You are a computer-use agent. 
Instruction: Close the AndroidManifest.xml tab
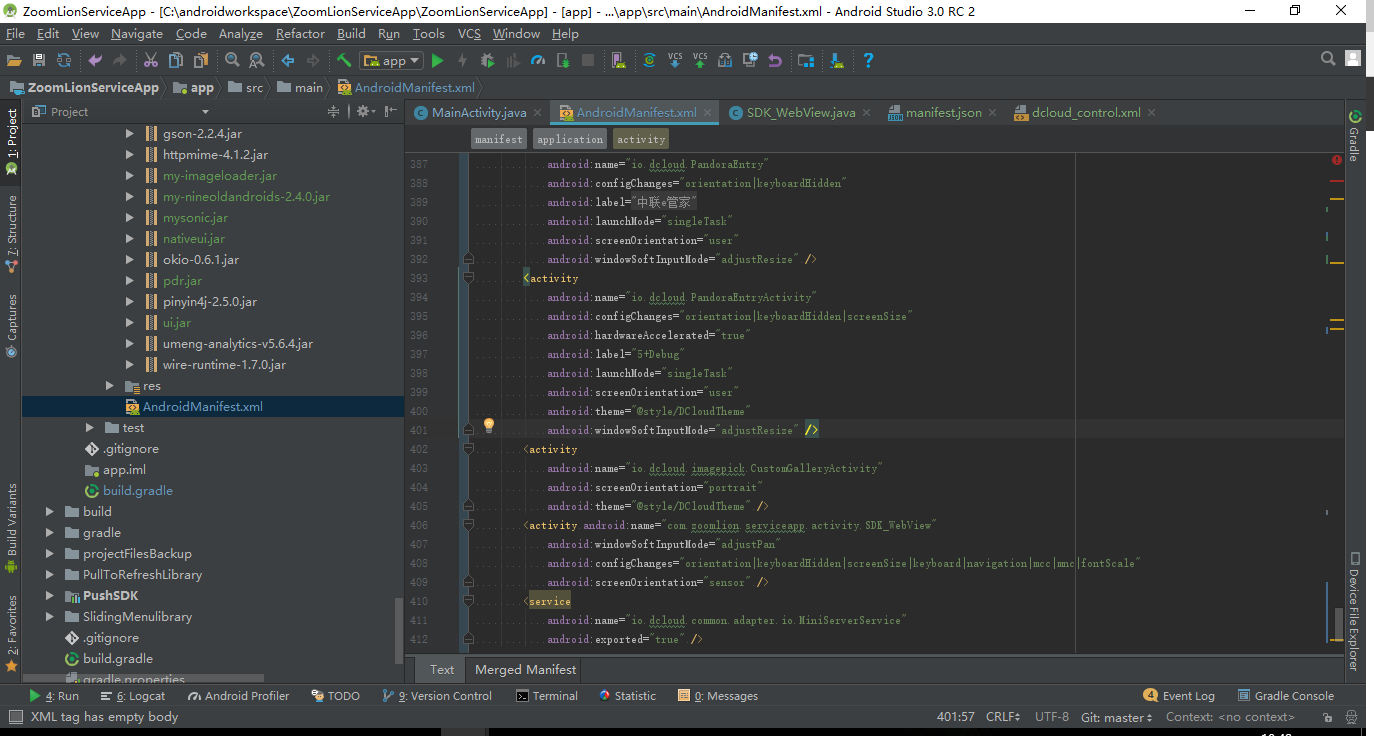(709, 113)
